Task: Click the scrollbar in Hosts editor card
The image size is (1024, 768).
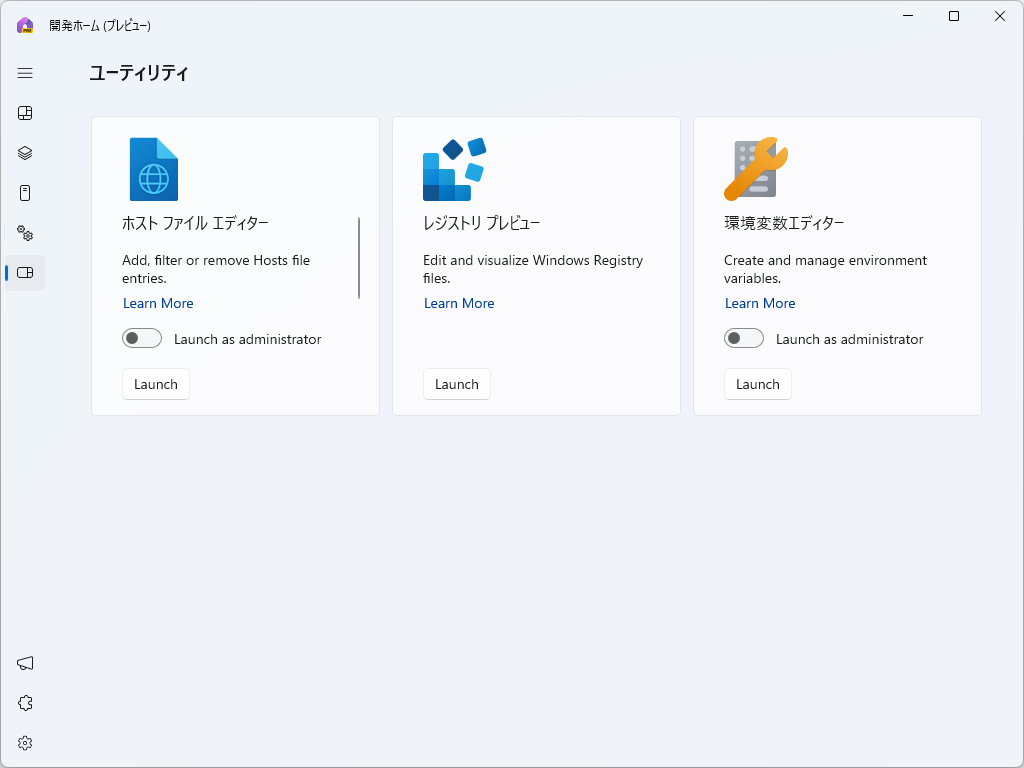Action: point(359,258)
